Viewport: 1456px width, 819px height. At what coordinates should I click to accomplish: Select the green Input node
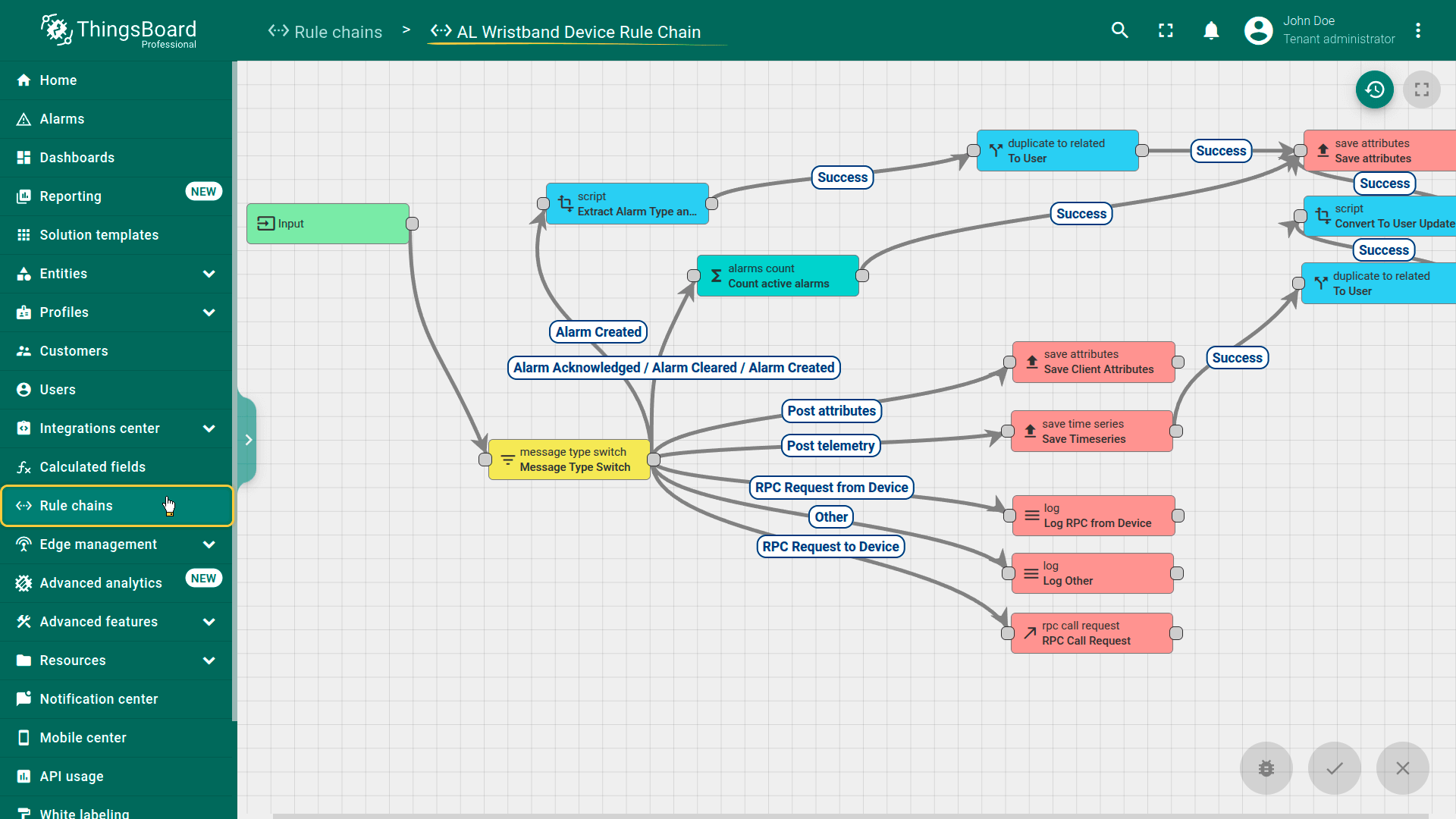coord(328,224)
